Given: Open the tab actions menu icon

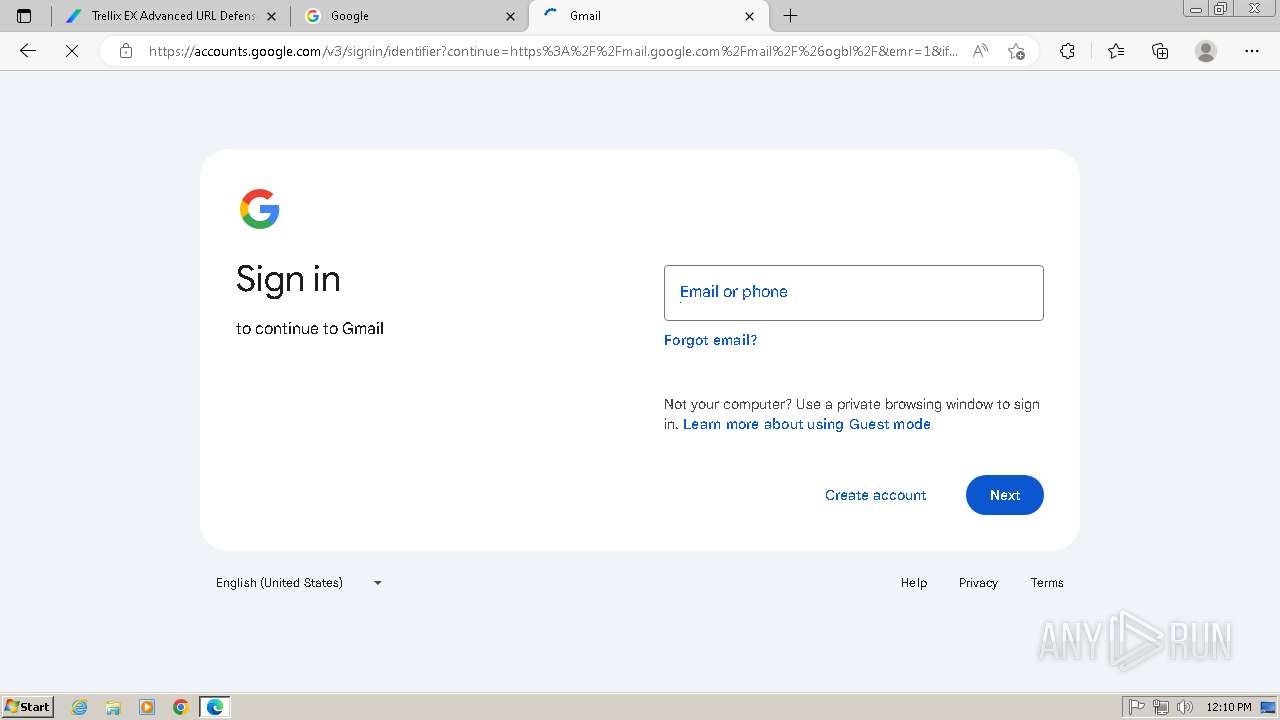Looking at the screenshot, I should (24, 16).
